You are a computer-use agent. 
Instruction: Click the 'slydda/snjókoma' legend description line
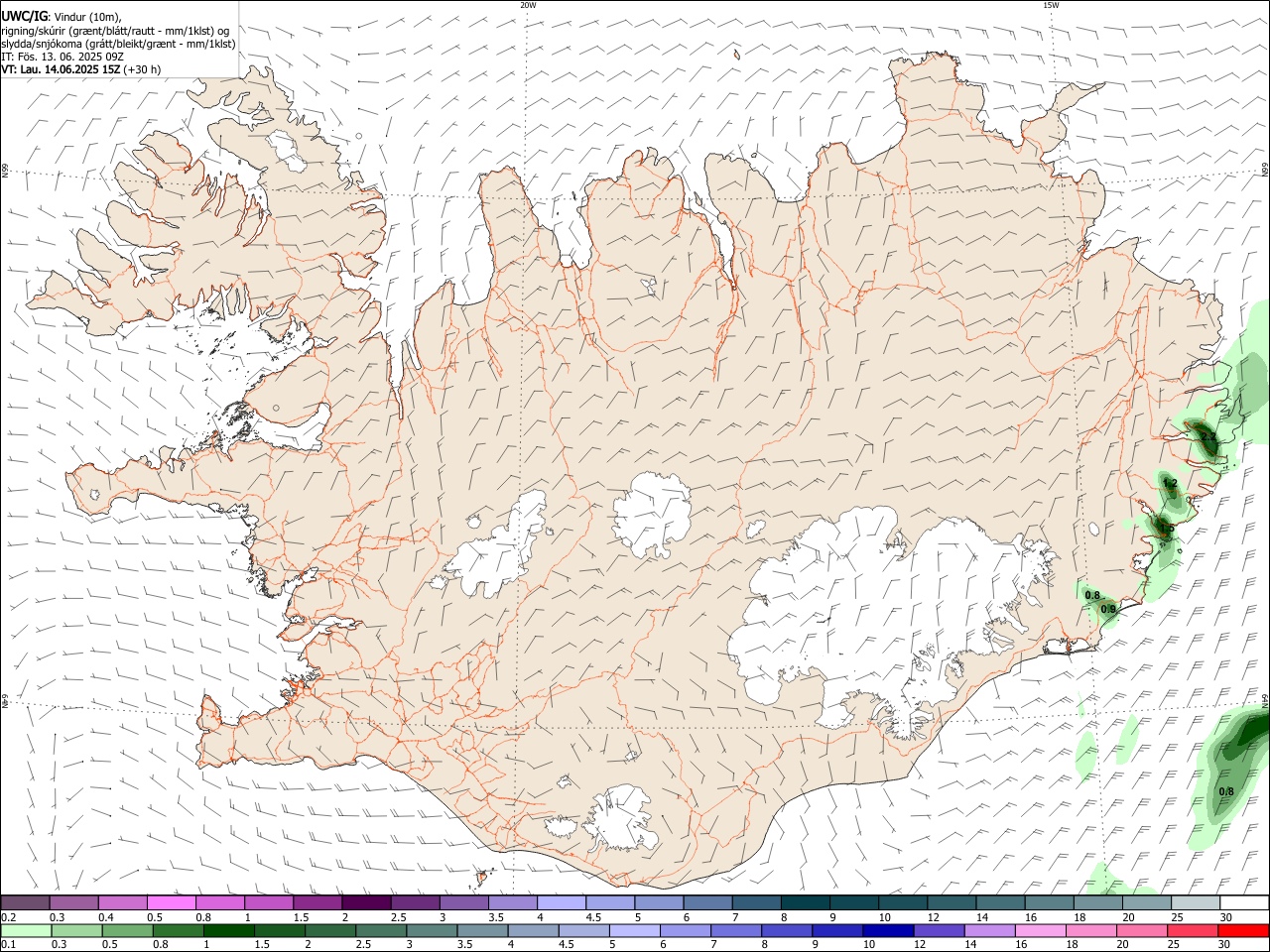[x=119, y=44]
